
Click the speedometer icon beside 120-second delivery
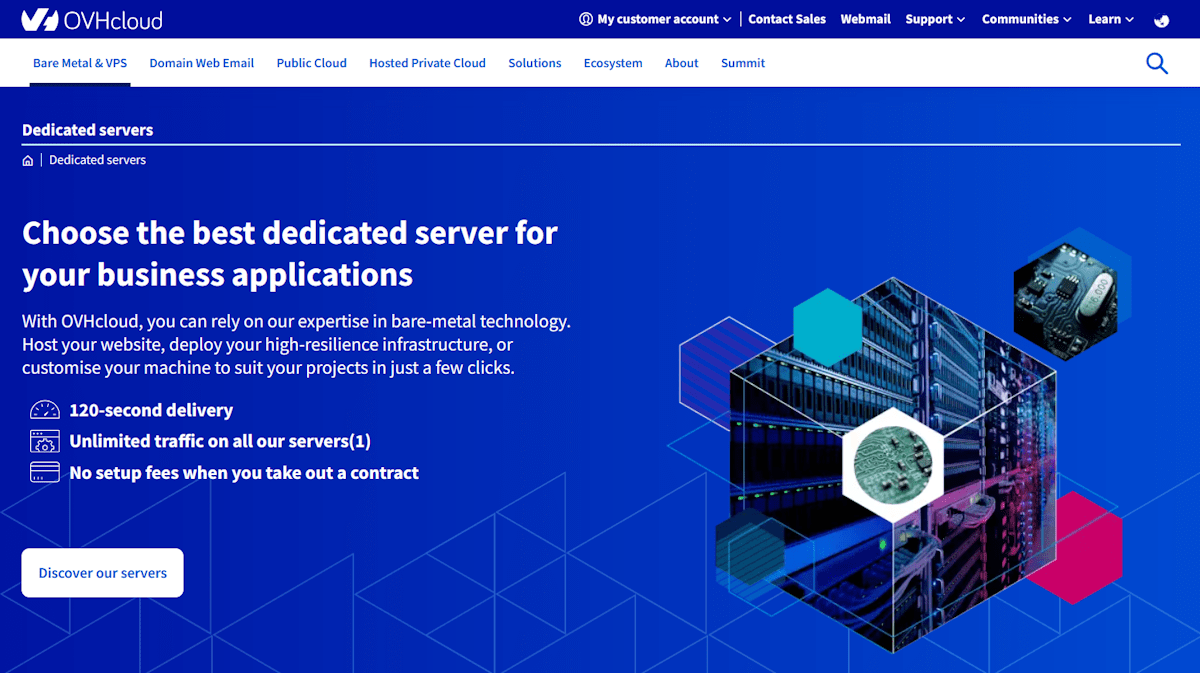45,410
